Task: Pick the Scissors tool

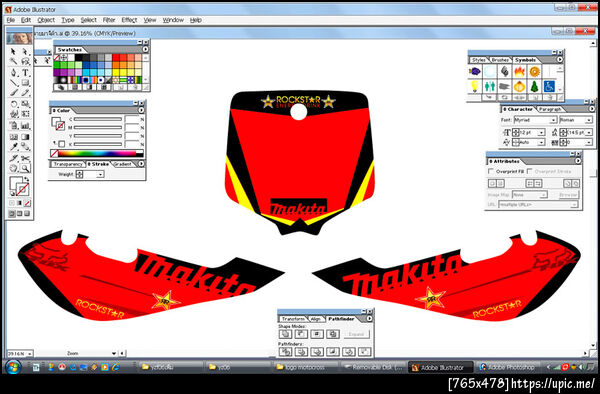Action: [x=25, y=158]
